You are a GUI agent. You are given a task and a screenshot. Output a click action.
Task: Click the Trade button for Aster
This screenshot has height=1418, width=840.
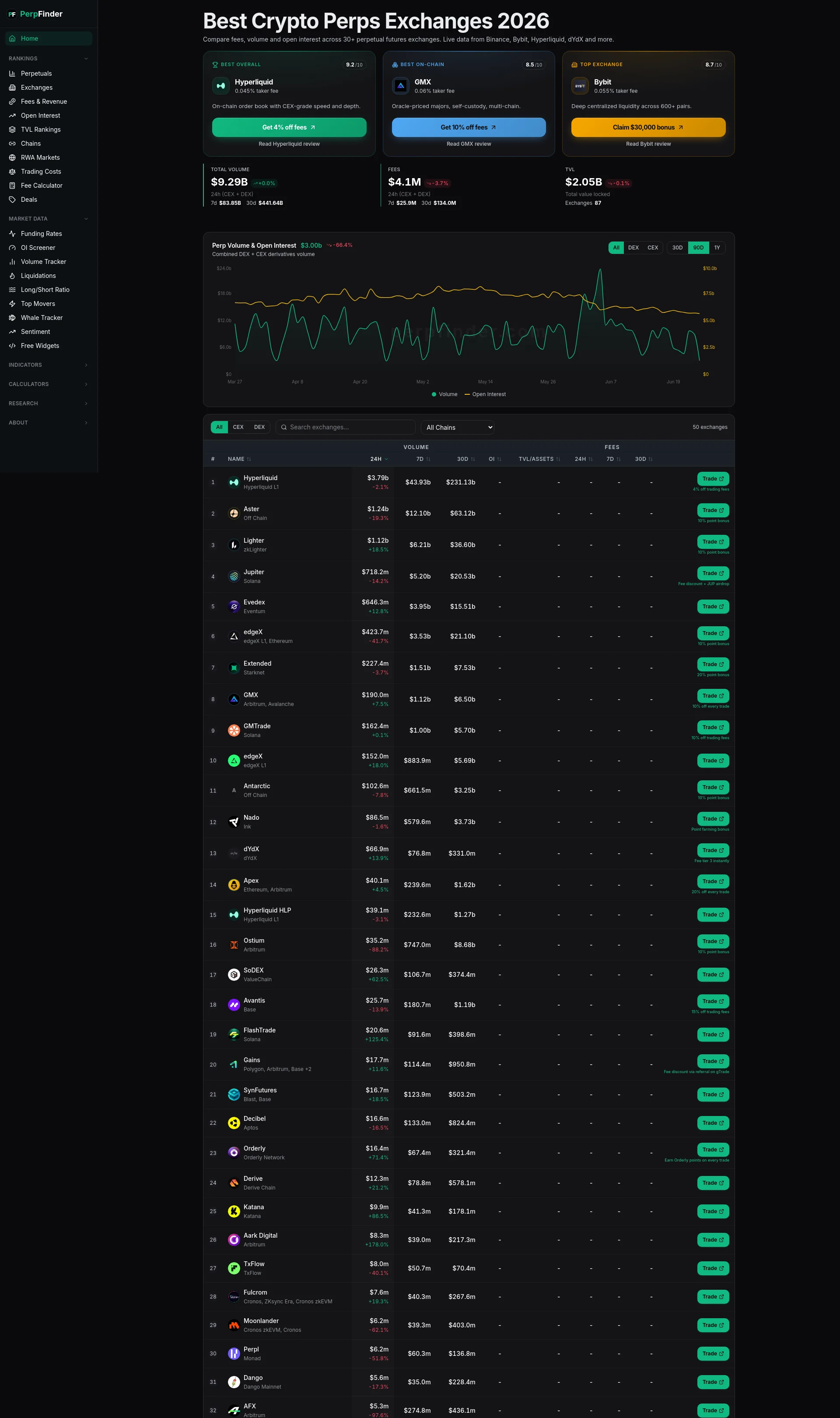click(713, 511)
